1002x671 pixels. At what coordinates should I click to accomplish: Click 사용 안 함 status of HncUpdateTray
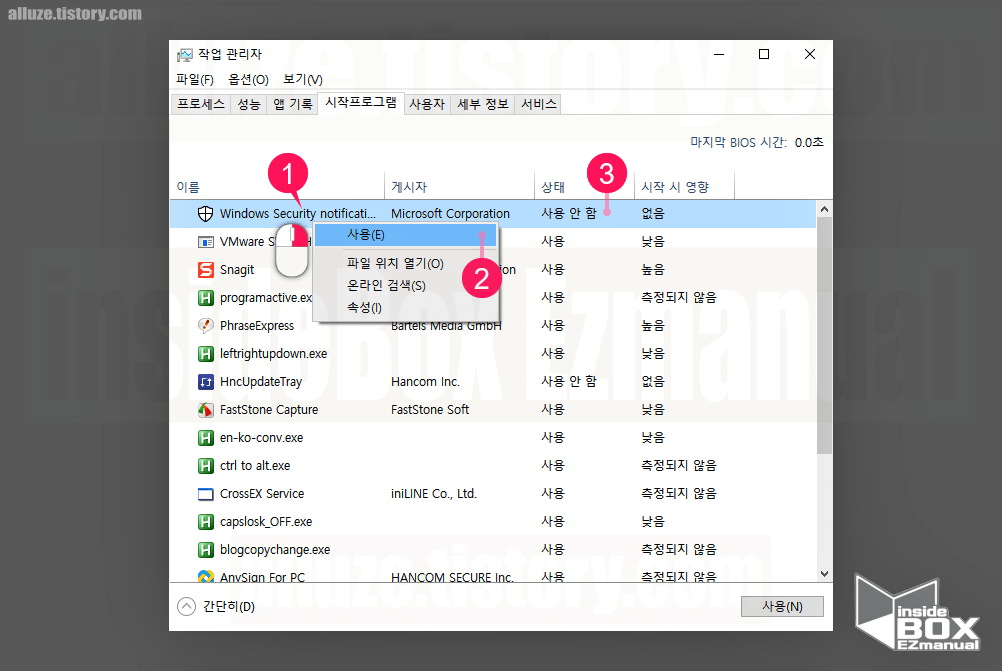coord(568,382)
